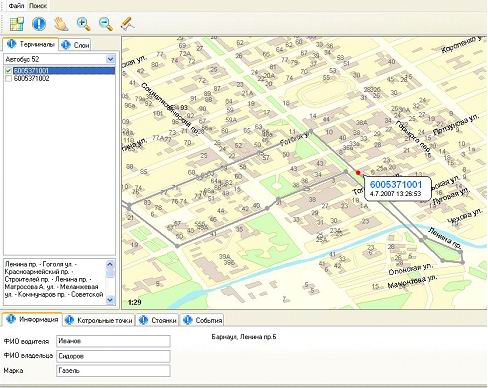Check terminal 6005371002 checkbox

click(x=8, y=79)
